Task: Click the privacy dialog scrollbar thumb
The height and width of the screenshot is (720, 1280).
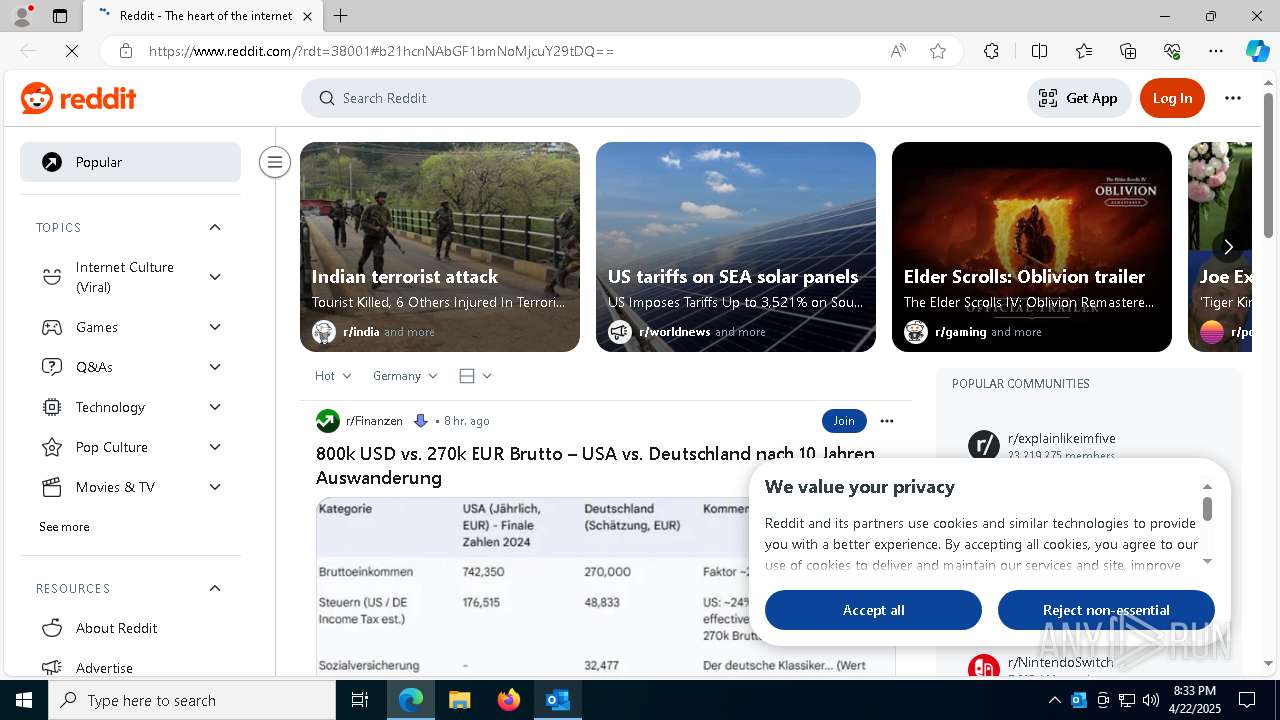Action: click(x=1207, y=509)
